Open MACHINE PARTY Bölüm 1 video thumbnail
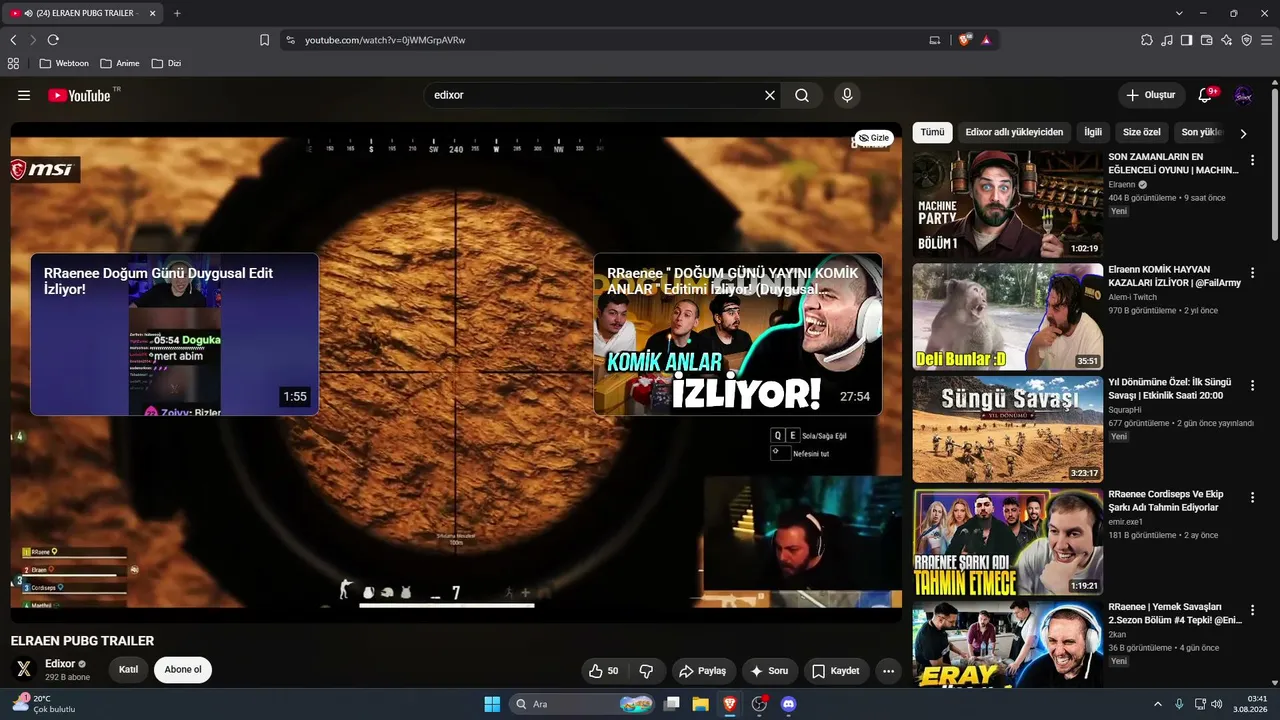 [x=1008, y=204]
